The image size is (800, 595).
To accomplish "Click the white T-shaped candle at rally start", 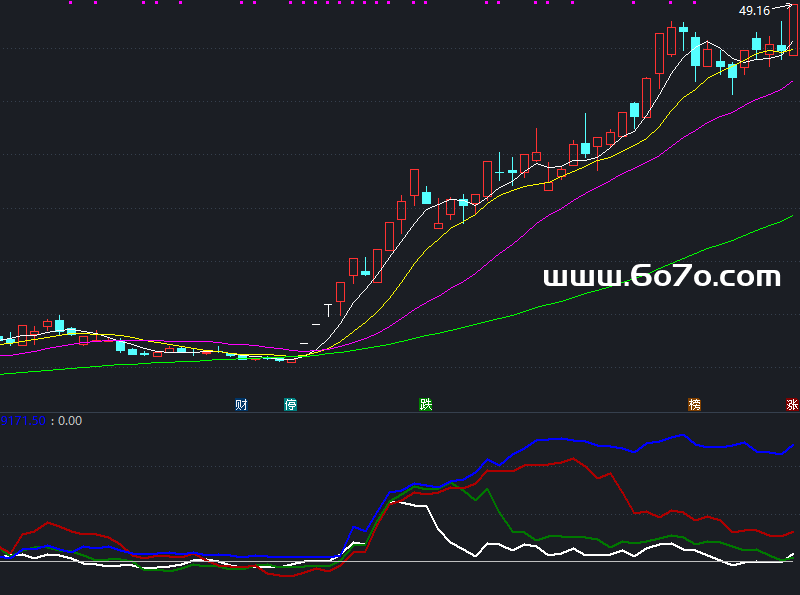I will click(x=328, y=306).
